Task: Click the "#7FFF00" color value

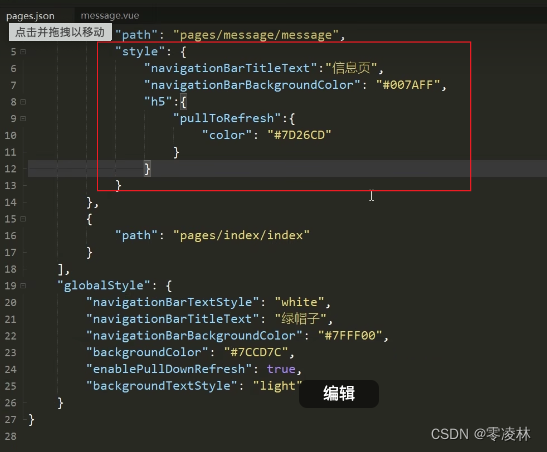Action: point(350,336)
